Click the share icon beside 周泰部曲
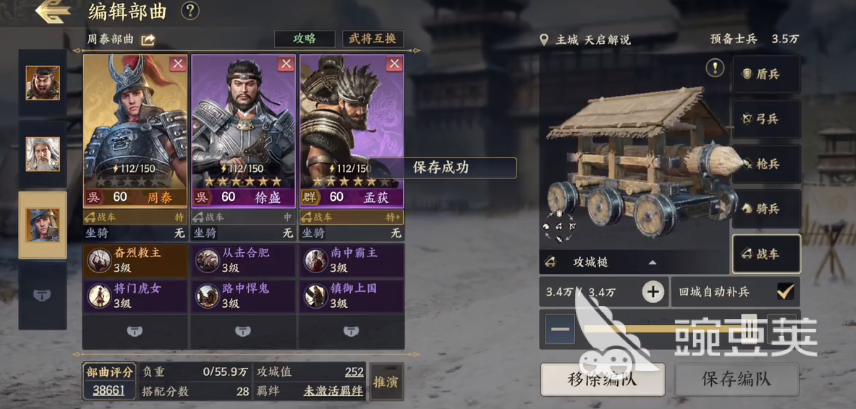 coord(148,40)
